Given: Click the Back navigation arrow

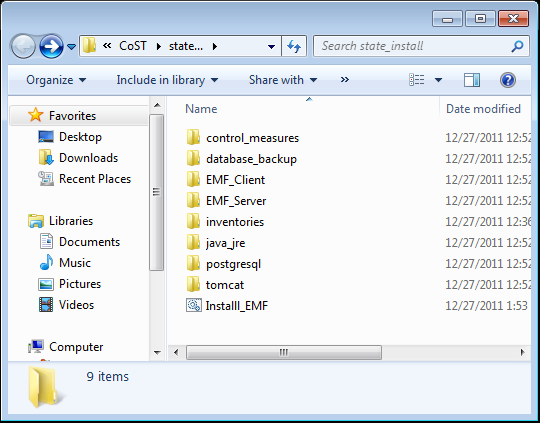Looking at the screenshot, I should [x=23, y=46].
